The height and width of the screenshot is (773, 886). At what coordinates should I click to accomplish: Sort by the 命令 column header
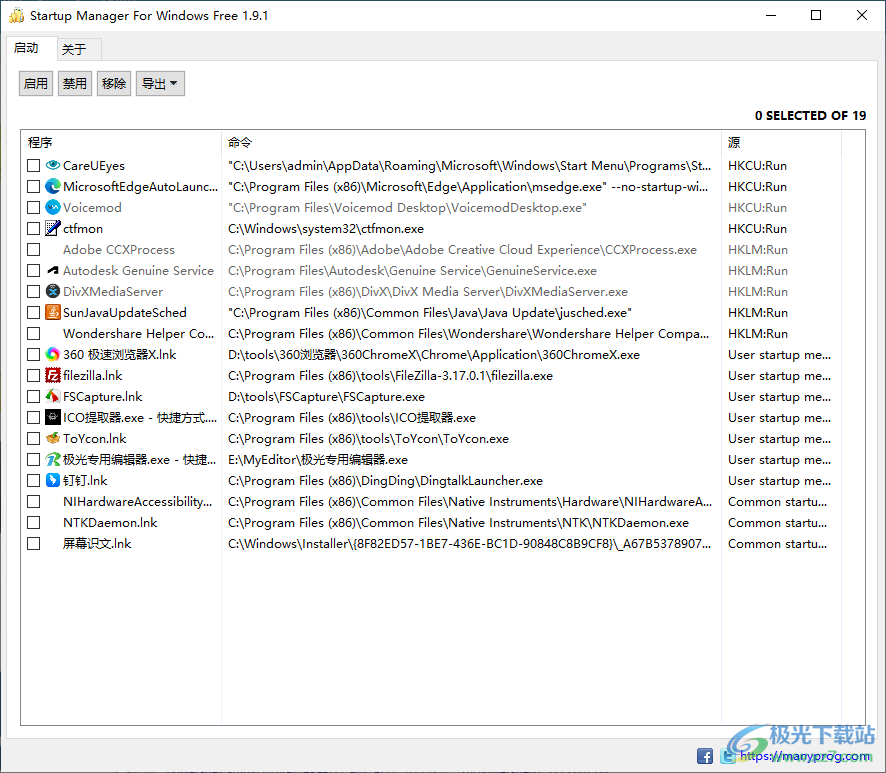471,142
